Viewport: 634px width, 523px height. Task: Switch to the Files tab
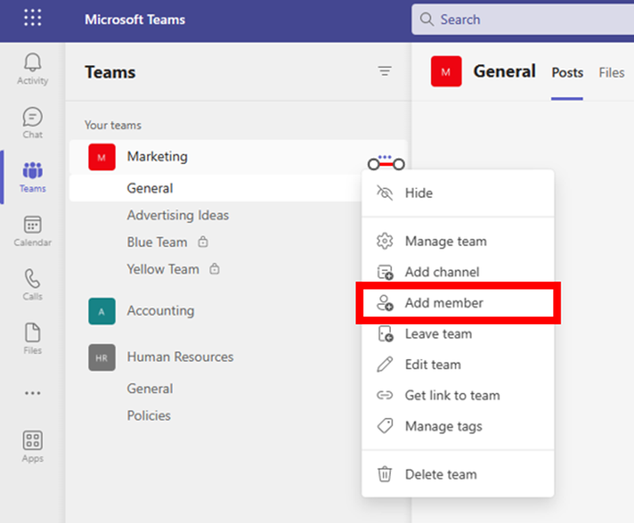(611, 72)
